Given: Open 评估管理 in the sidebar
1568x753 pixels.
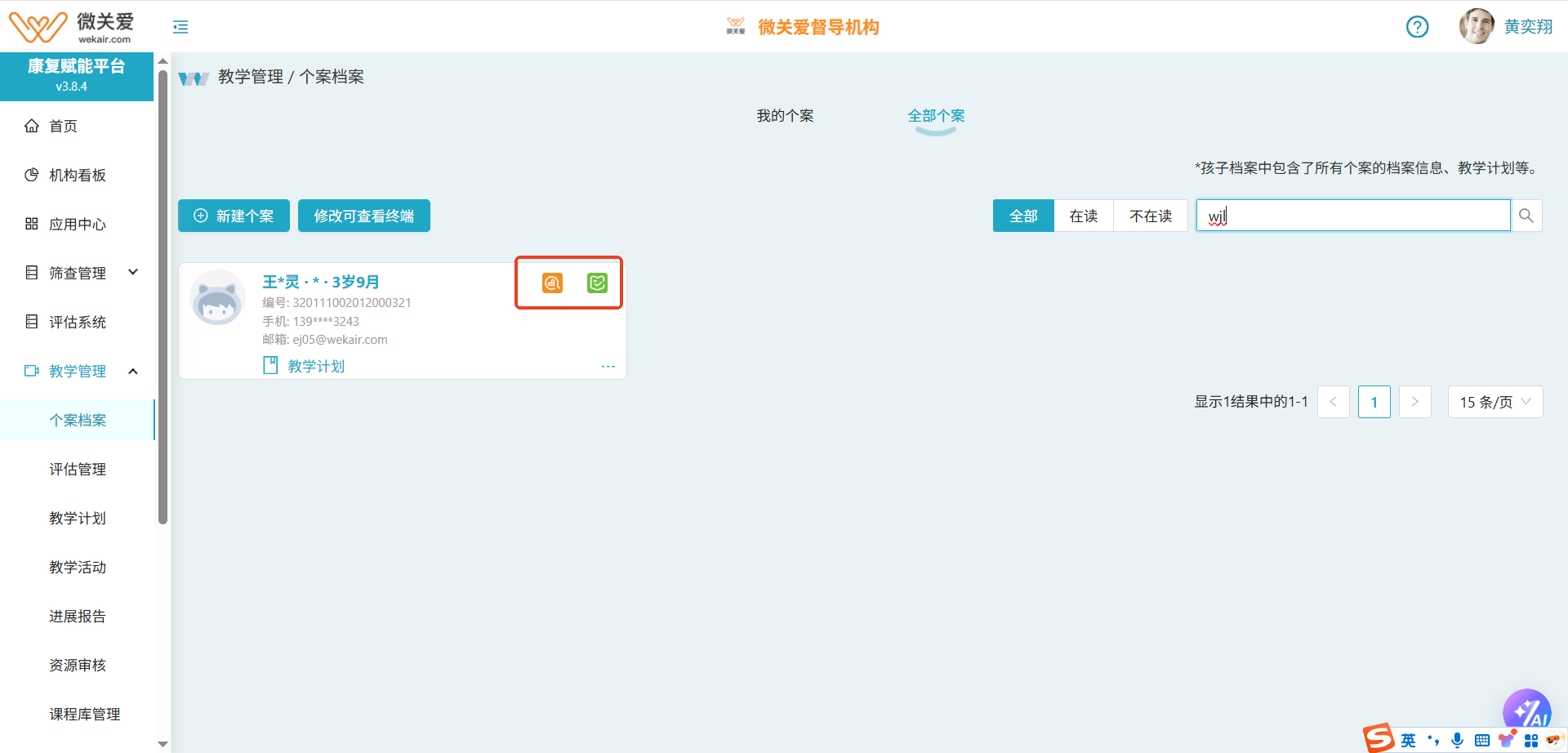Looking at the screenshot, I should 78,469.
